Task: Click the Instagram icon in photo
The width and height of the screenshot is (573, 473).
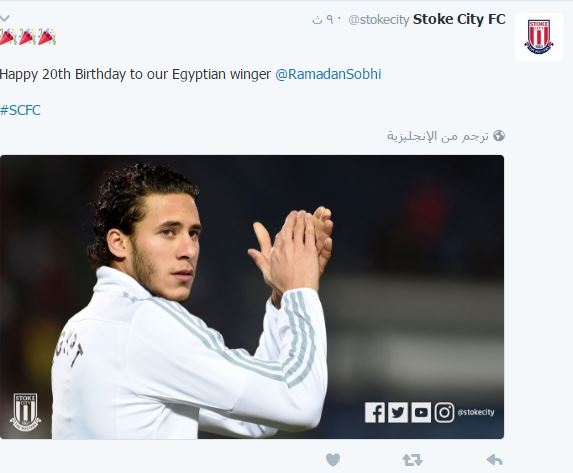Action: click(444, 412)
